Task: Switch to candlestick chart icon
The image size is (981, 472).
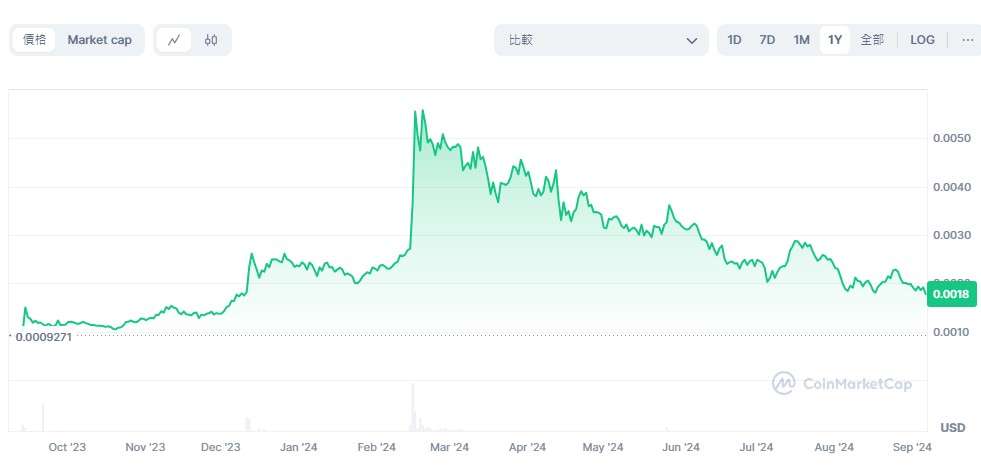Action: coord(210,40)
